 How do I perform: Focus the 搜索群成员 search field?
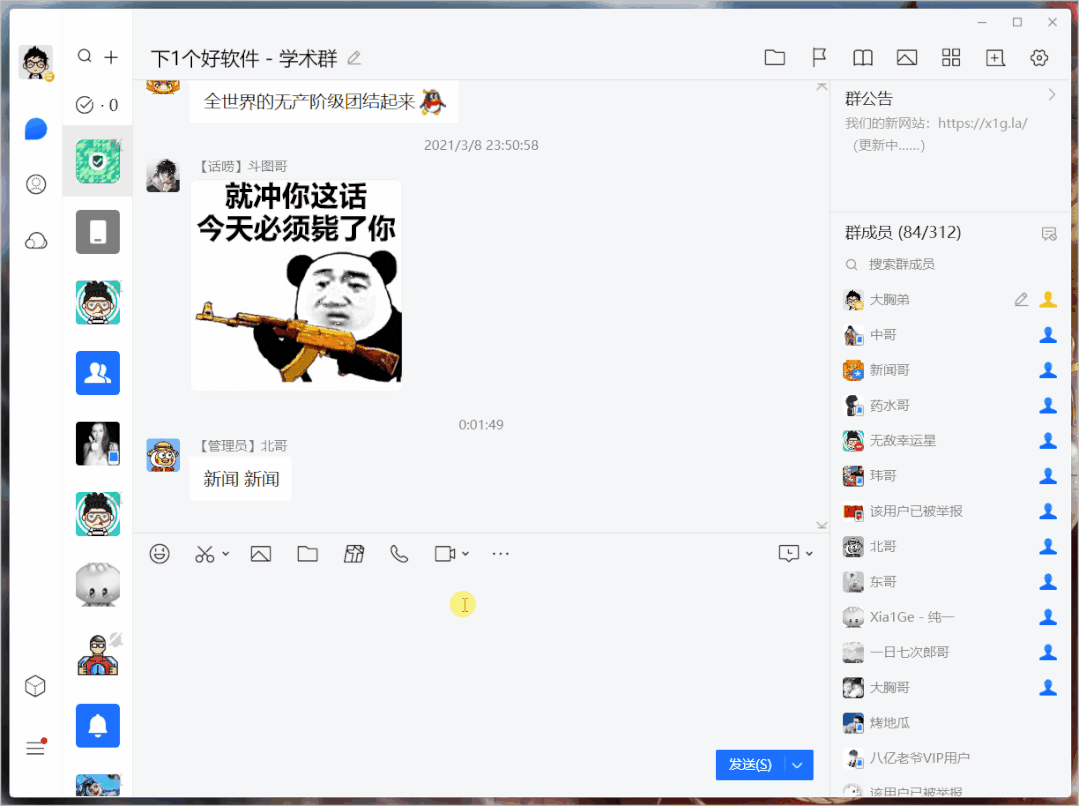pyautogui.click(x=950, y=264)
